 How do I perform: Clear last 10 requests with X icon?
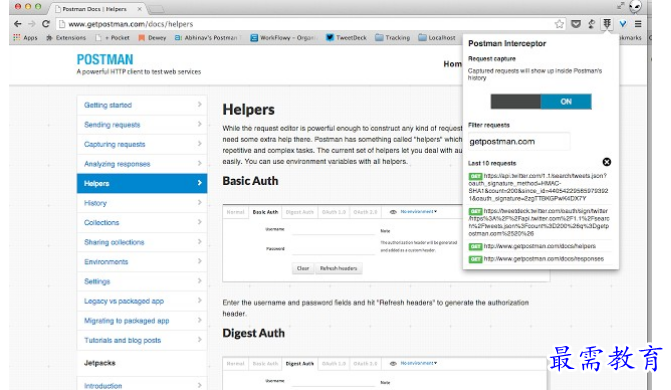tap(606, 162)
